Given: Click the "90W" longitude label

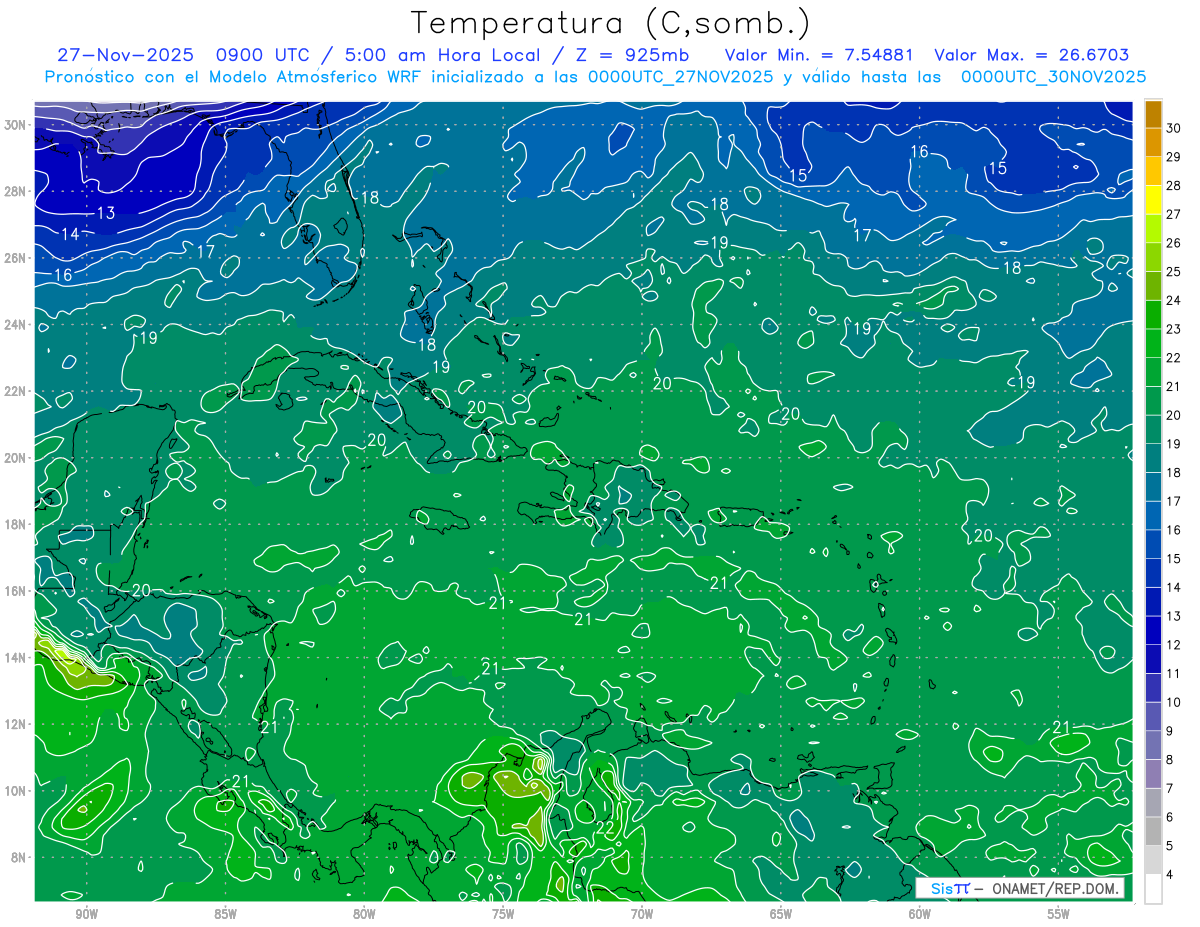Looking at the screenshot, I should point(87,915).
